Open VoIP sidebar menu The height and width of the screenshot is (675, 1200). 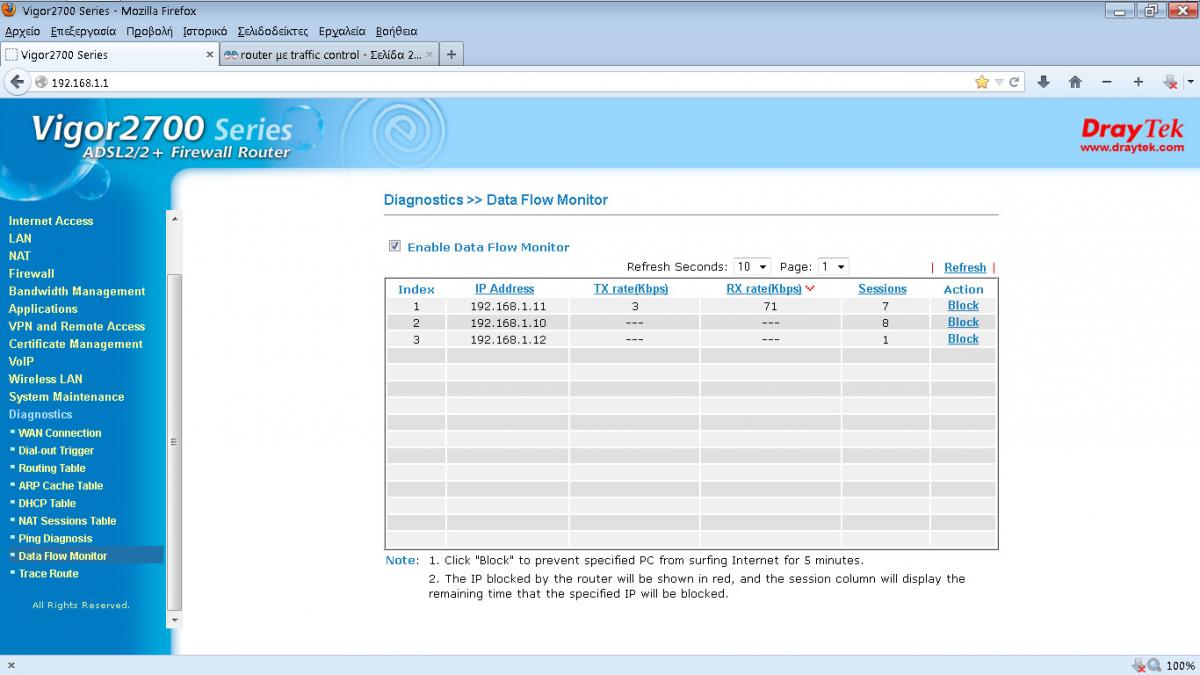tap(21, 361)
